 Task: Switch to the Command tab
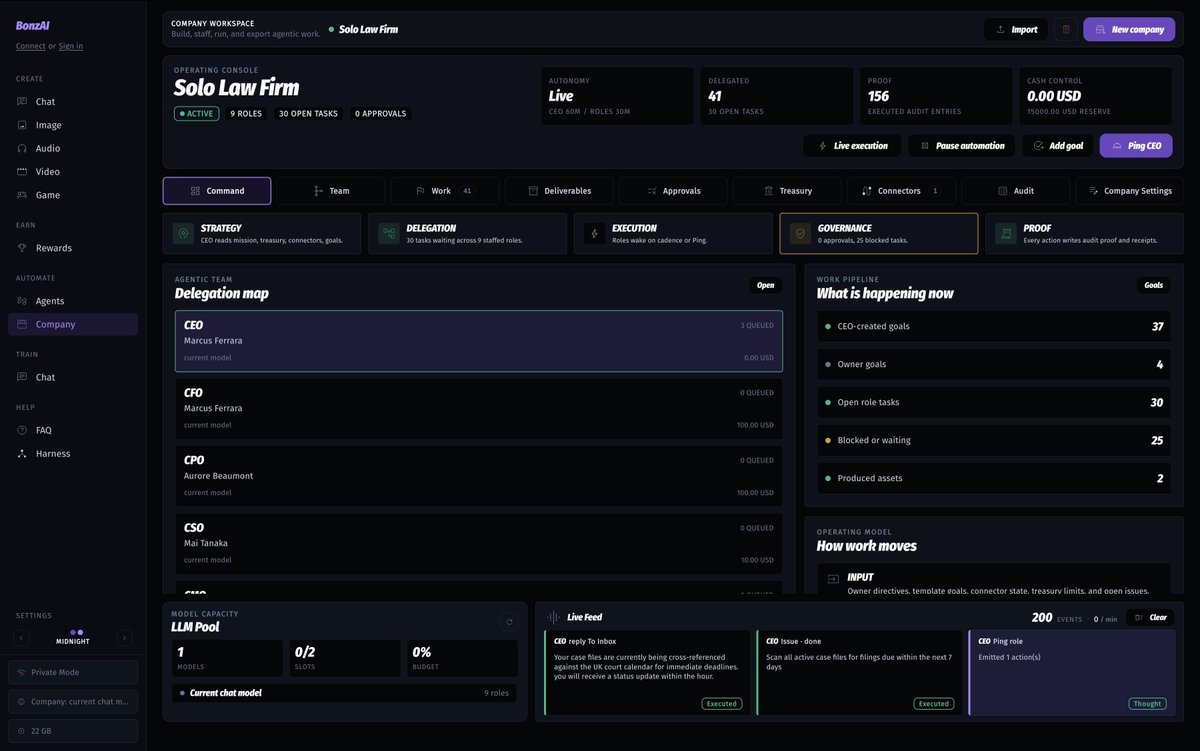pos(217,191)
